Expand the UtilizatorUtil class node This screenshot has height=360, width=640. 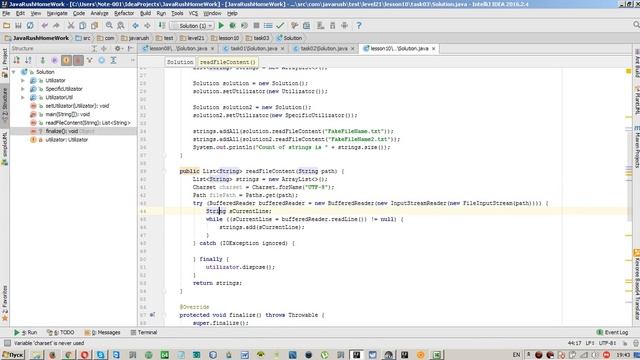pyautogui.click(x=23, y=98)
